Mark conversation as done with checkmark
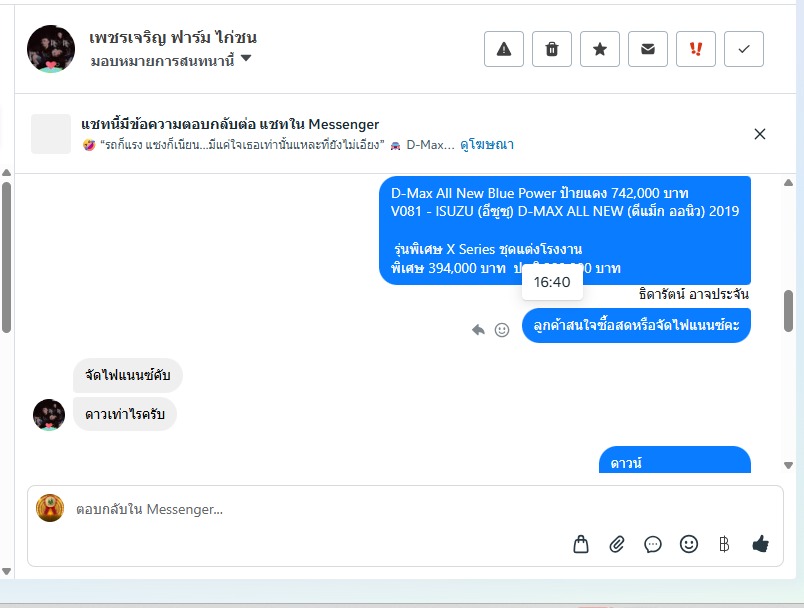 click(x=743, y=49)
